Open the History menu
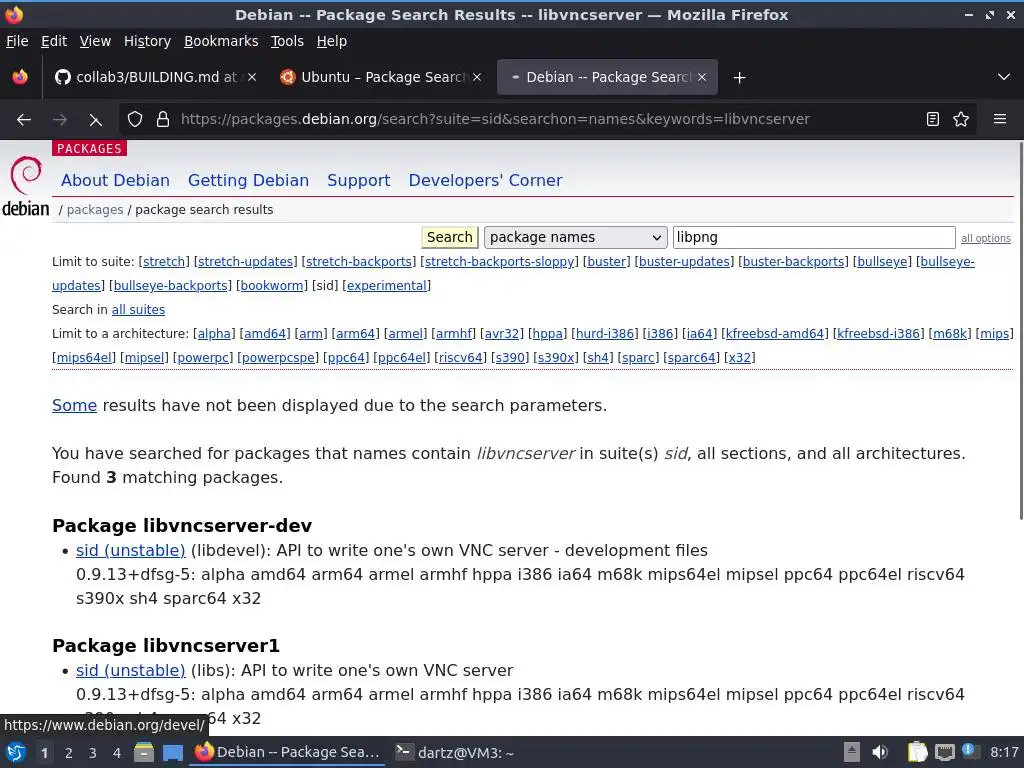Image resolution: width=1024 pixels, height=768 pixels. [x=147, y=41]
